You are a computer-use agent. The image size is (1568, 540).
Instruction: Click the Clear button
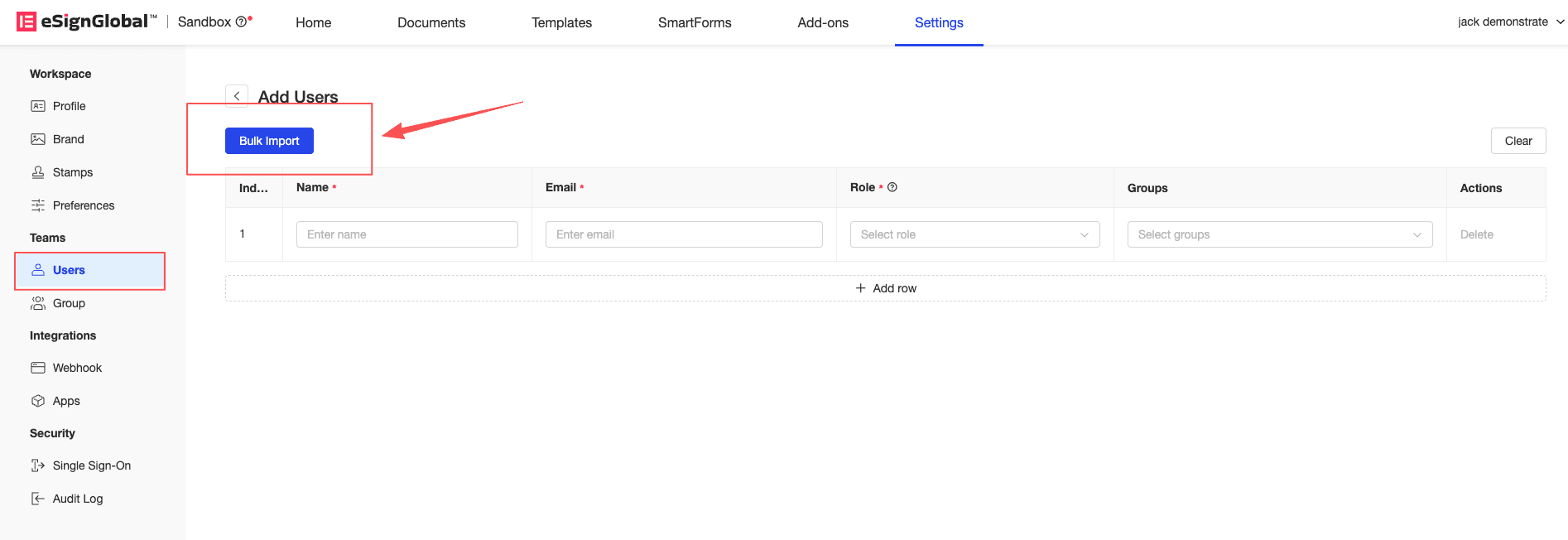point(1517,141)
